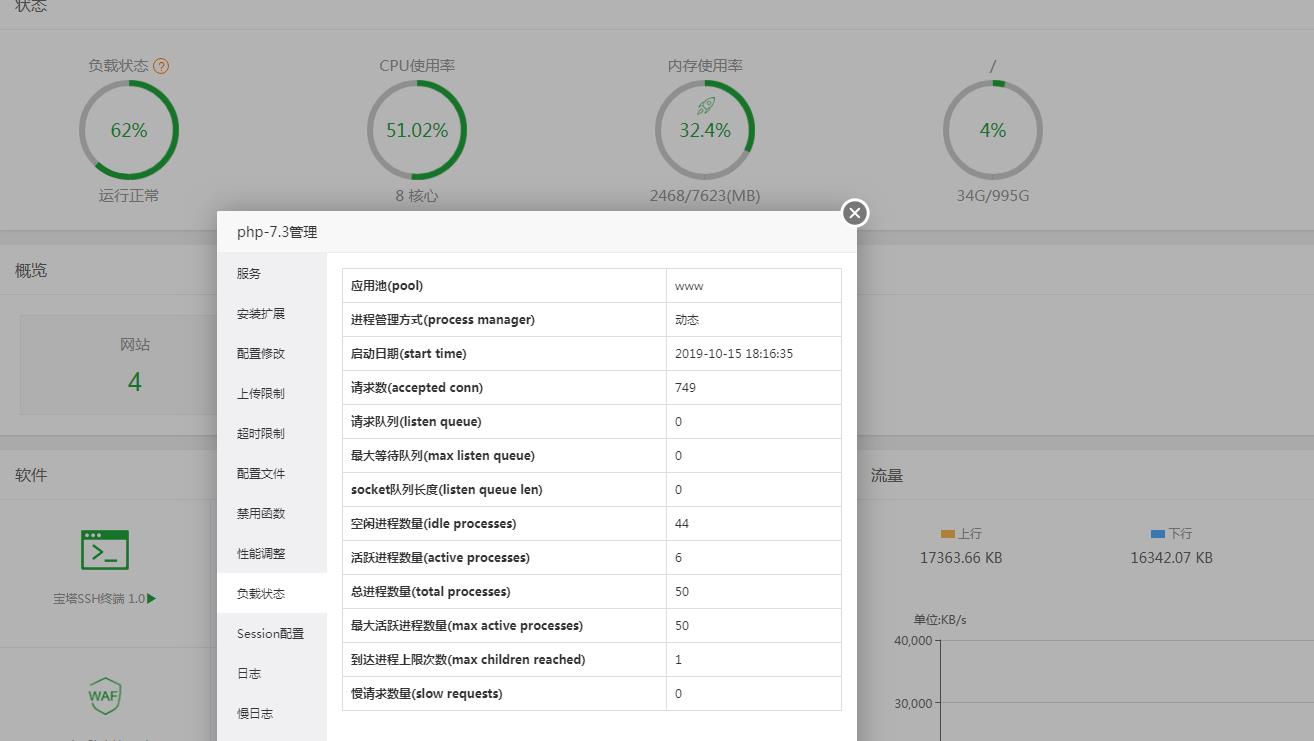
Task: Click the load status help question icon
Action: pos(161,66)
